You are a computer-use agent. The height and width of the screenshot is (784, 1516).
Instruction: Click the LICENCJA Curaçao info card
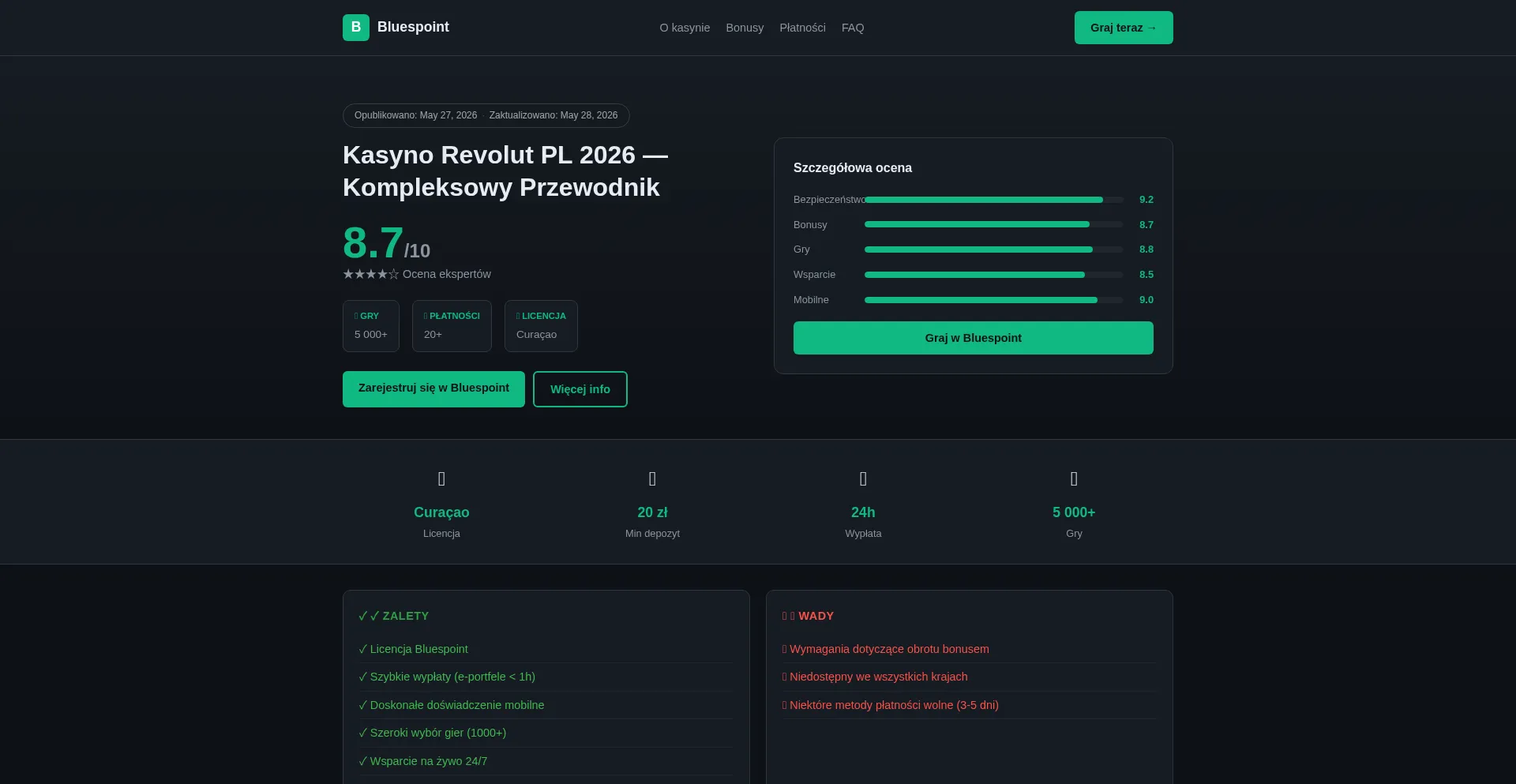click(541, 326)
